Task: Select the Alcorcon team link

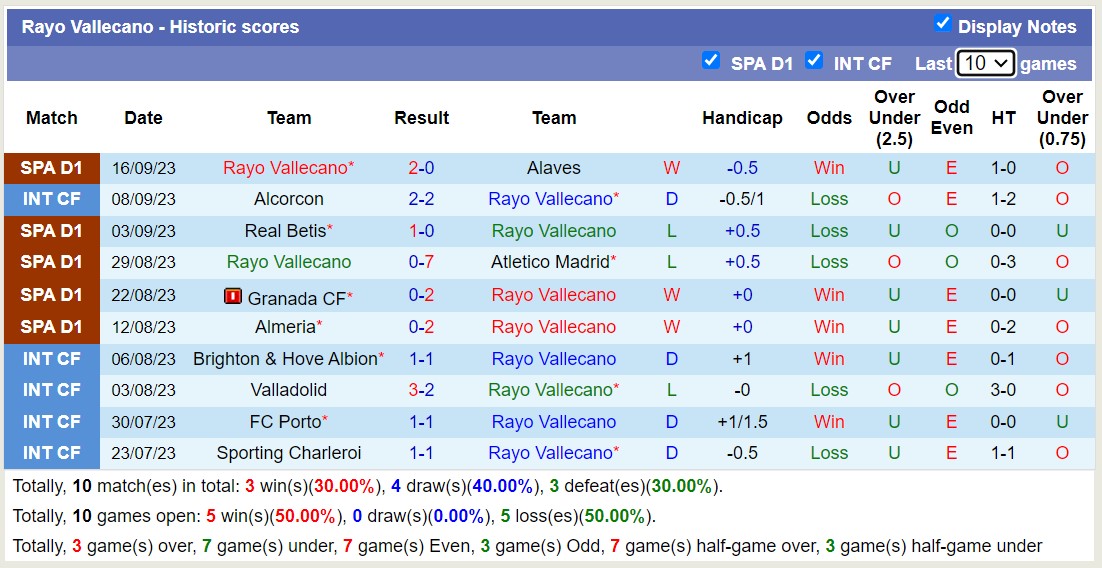Action: tap(289, 199)
